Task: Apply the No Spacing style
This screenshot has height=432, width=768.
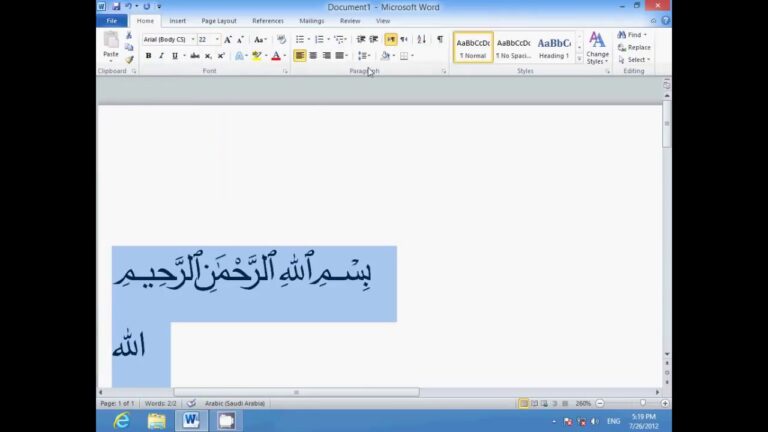Action: click(x=513, y=48)
